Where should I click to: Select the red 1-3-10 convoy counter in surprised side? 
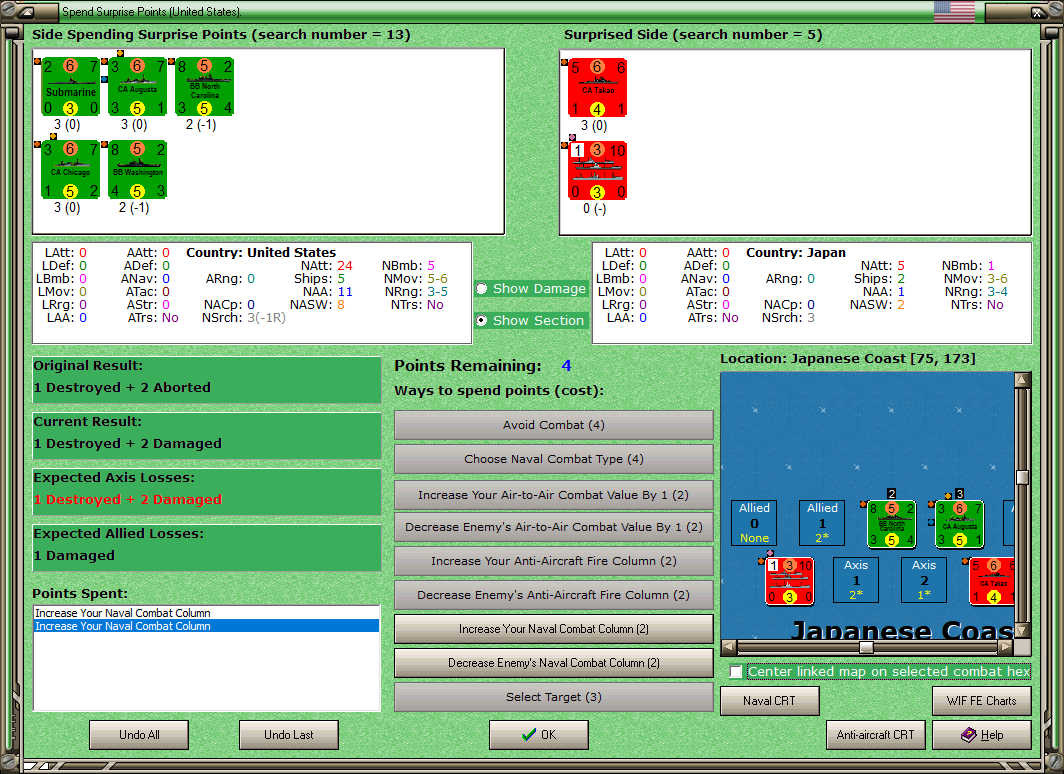pyautogui.click(x=597, y=171)
